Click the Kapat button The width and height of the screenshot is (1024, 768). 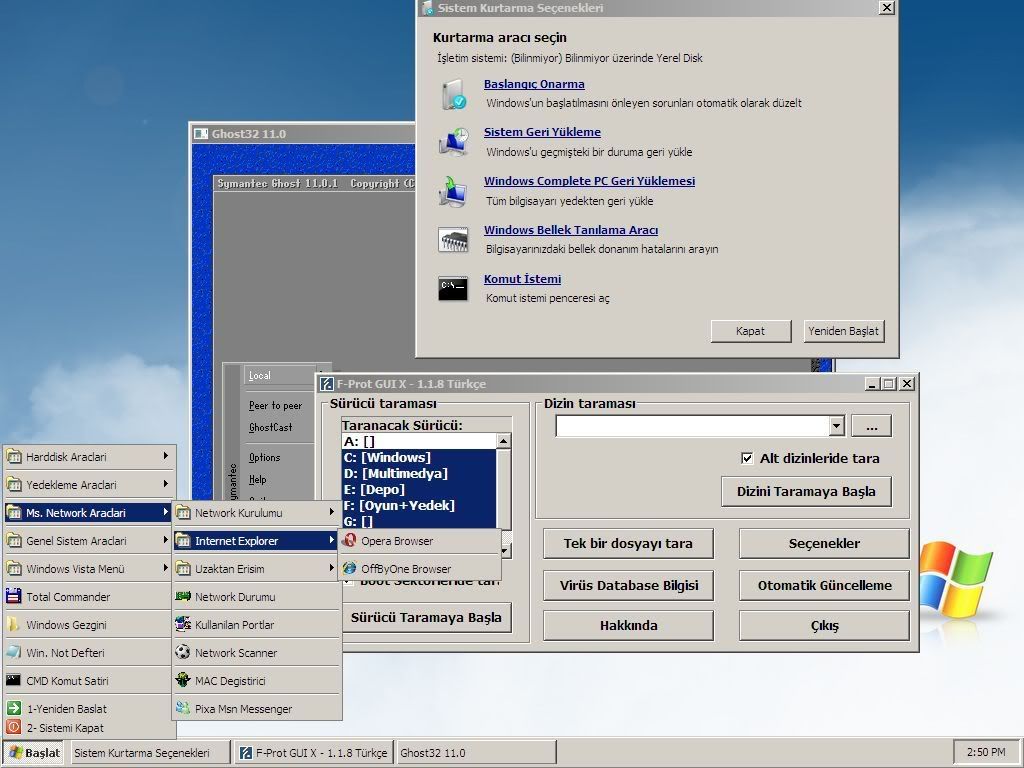point(750,331)
